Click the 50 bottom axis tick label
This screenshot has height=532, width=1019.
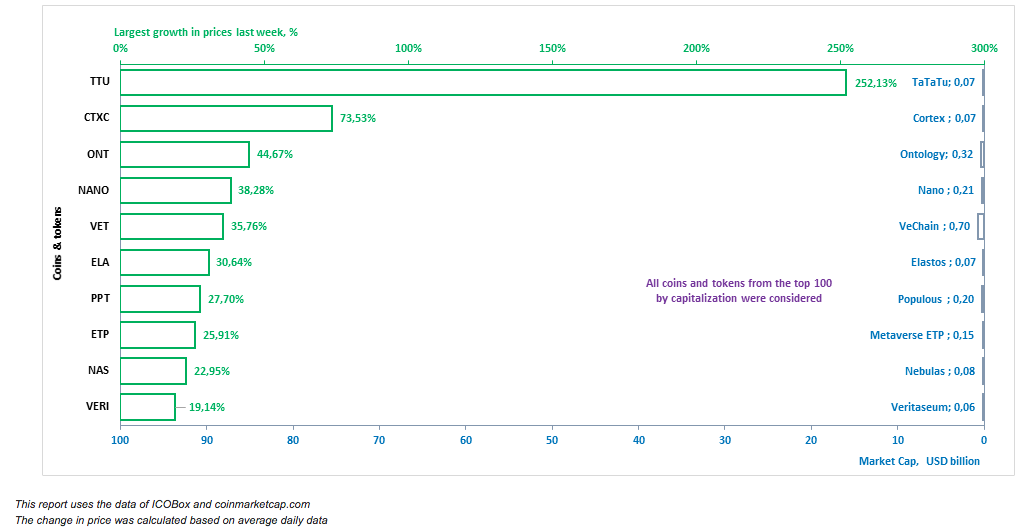[x=552, y=440]
